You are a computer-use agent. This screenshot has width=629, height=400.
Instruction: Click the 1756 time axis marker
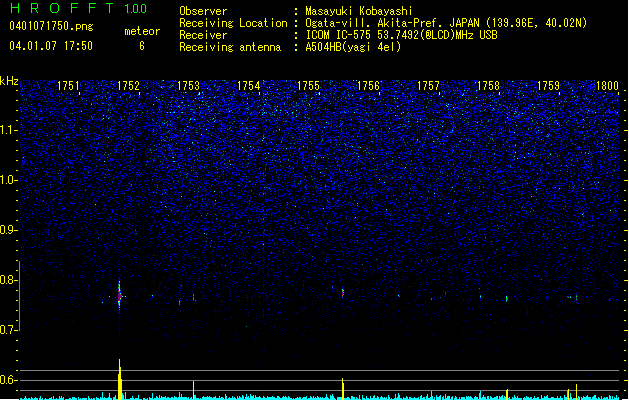click(x=368, y=85)
